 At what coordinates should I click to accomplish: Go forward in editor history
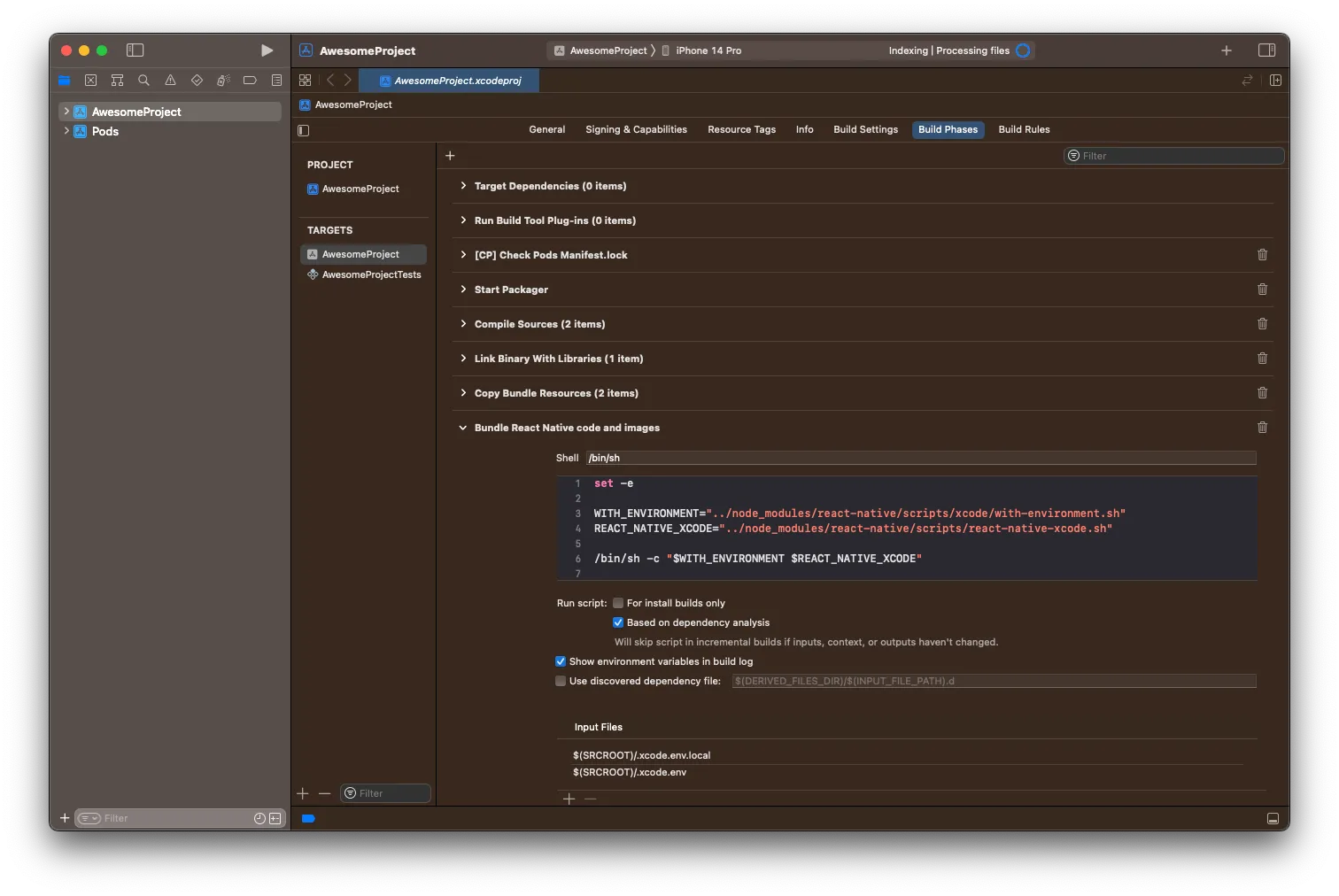pyautogui.click(x=348, y=81)
